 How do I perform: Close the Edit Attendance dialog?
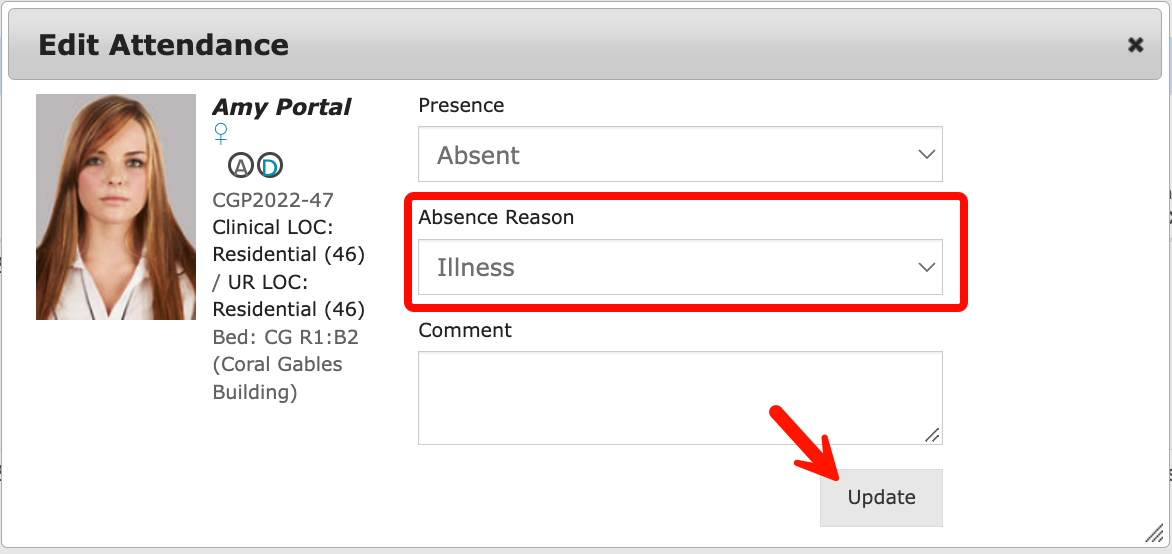(1135, 45)
